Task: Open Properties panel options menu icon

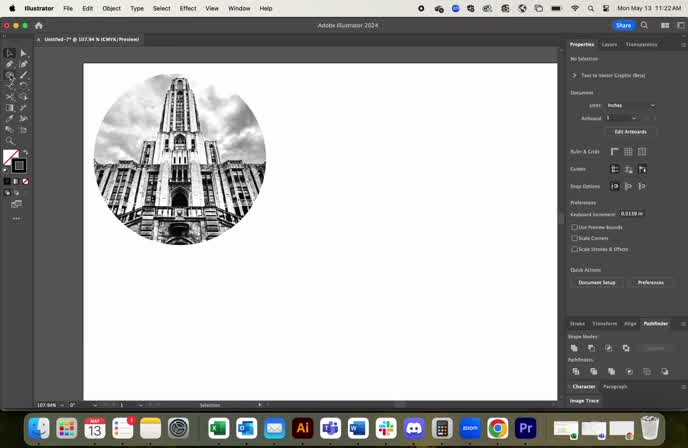Action: 683,44
